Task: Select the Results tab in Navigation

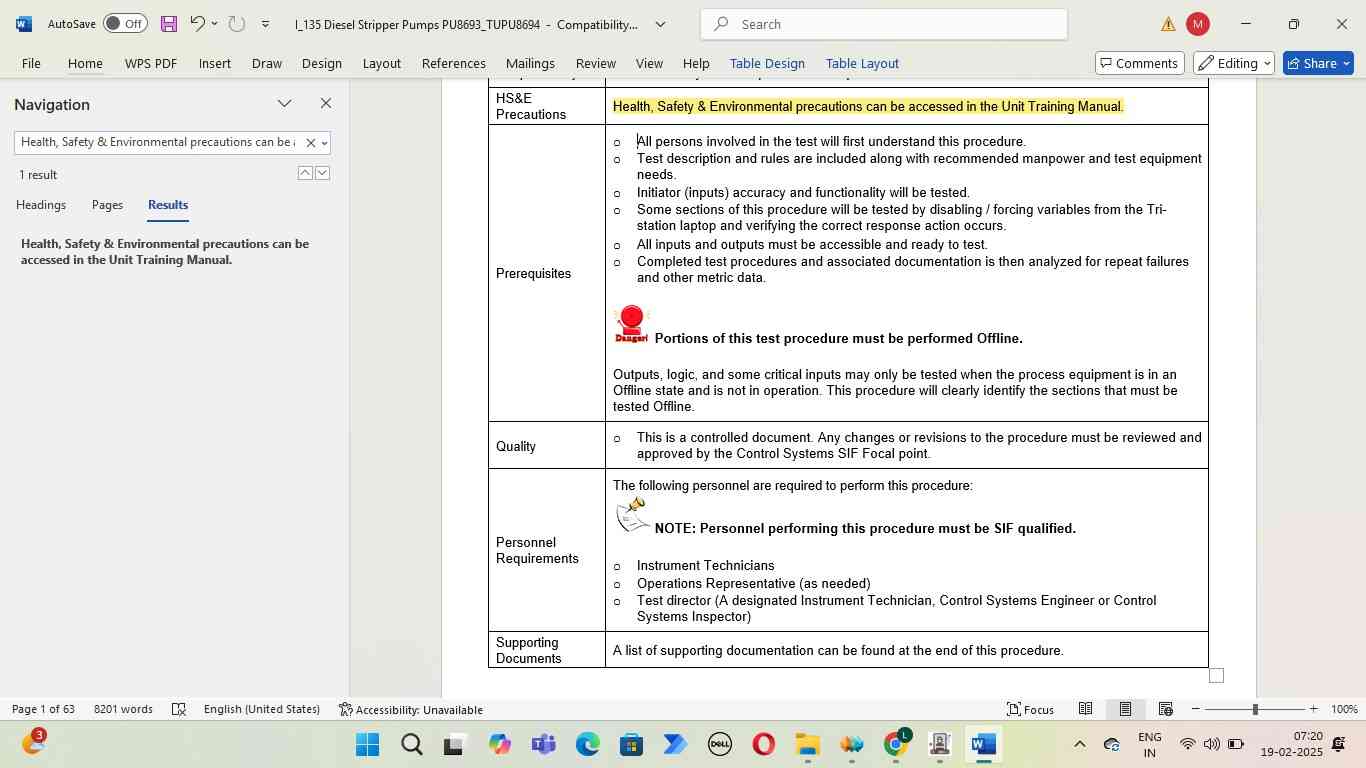Action: 168,205
